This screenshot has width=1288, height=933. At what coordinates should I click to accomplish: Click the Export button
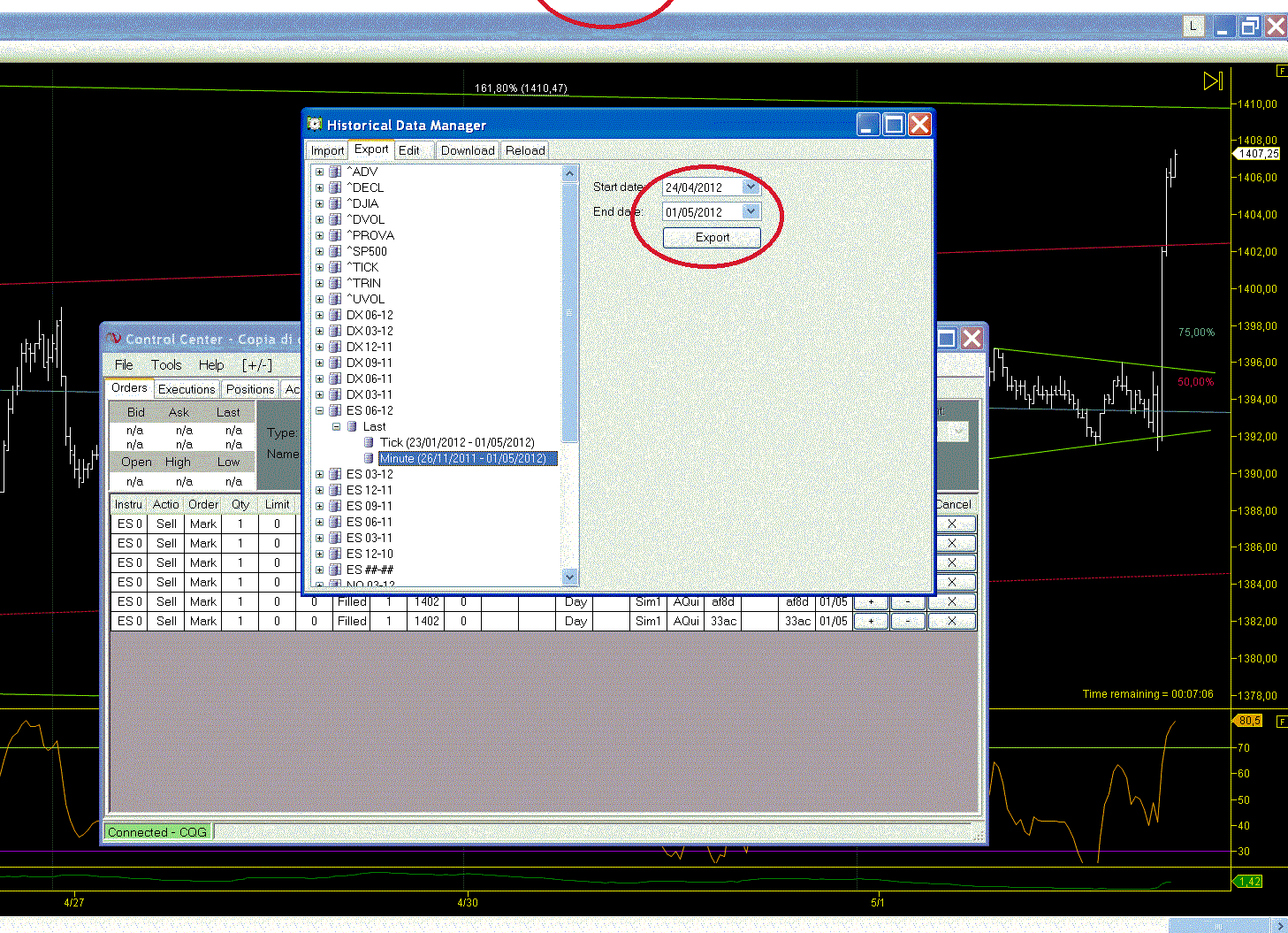[712, 237]
